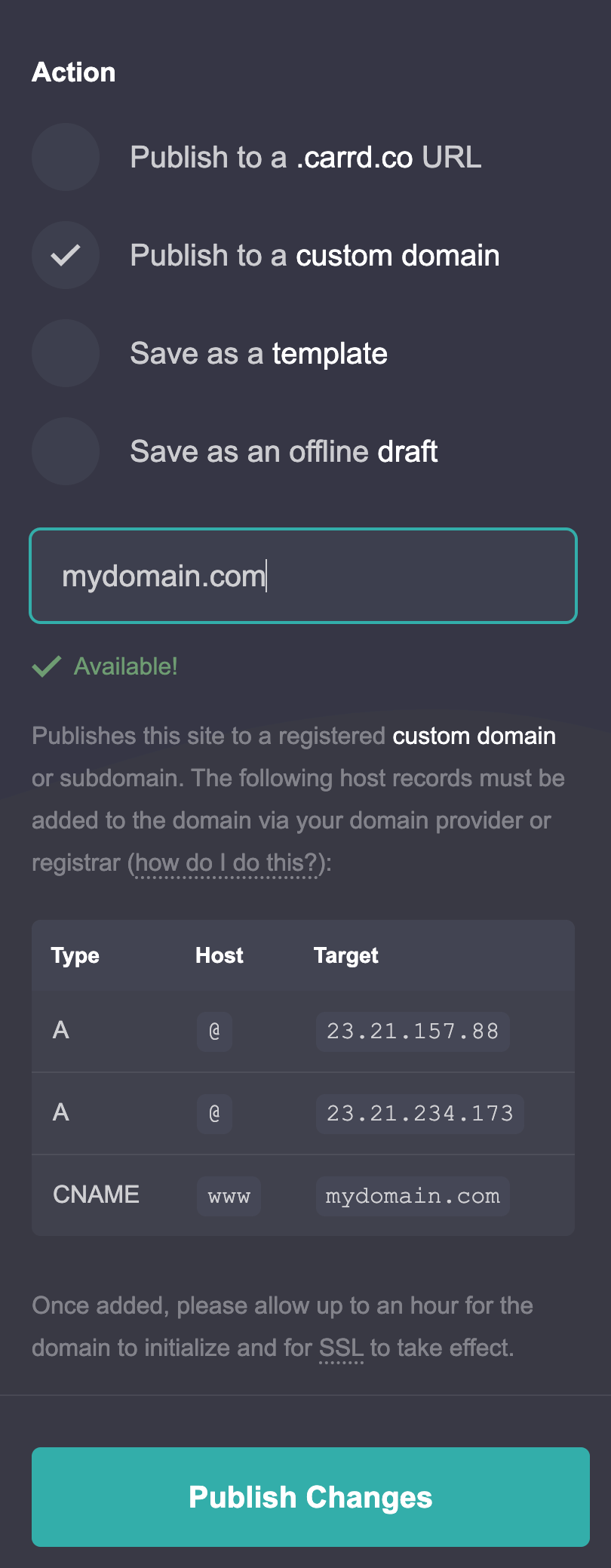Viewport: 611px width, 1568px height.
Task: Select Save as a template
Action: [x=65, y=353]
